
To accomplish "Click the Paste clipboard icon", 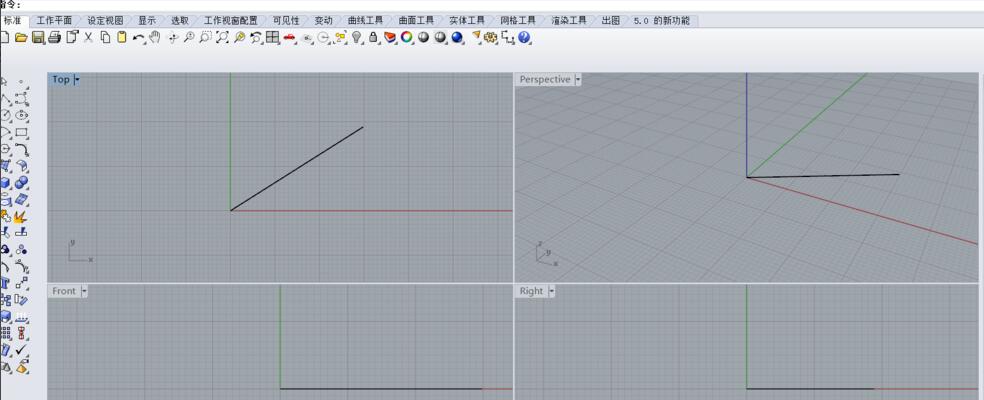I will pos(122,38).
